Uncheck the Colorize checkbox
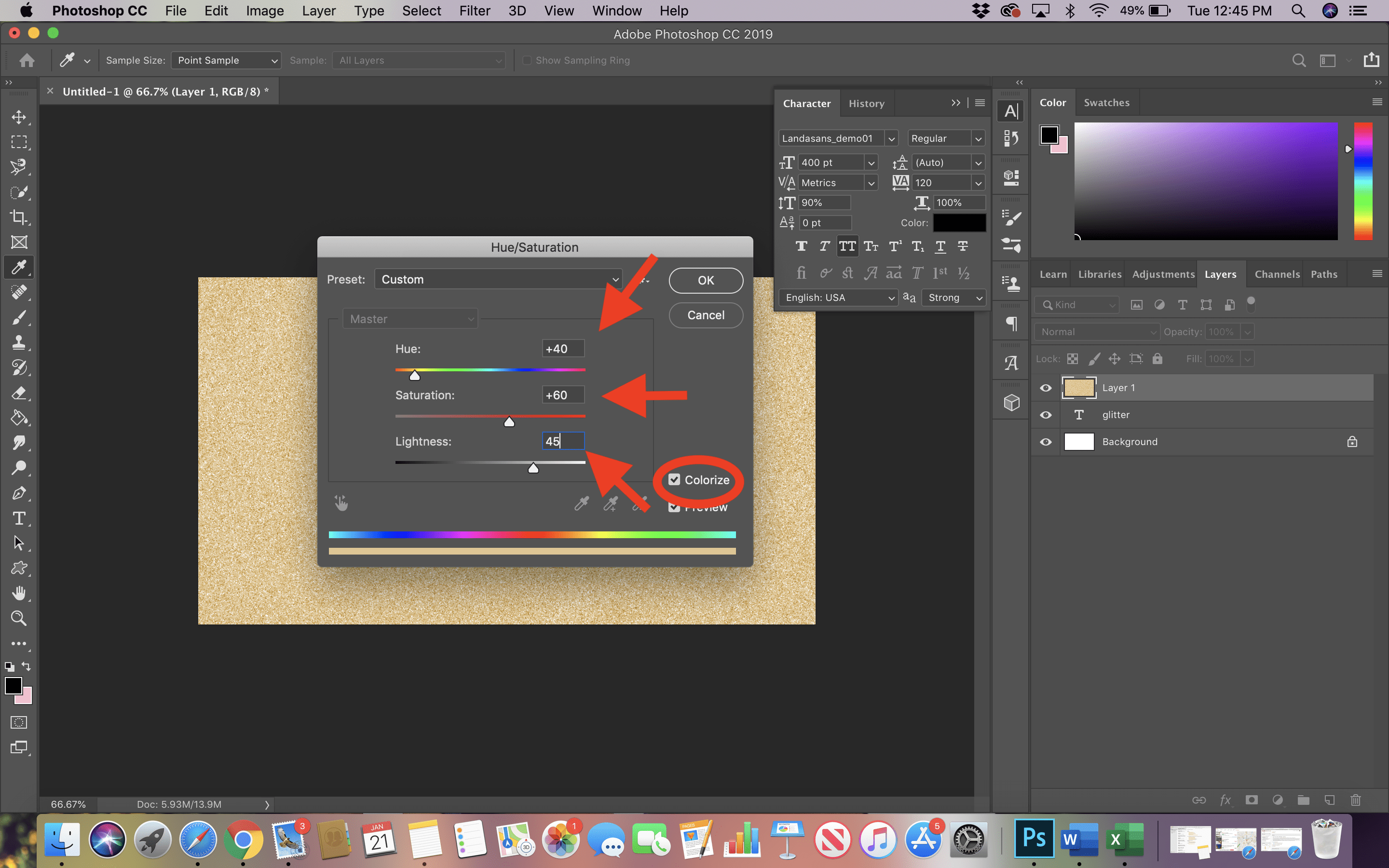 [674, 480]
